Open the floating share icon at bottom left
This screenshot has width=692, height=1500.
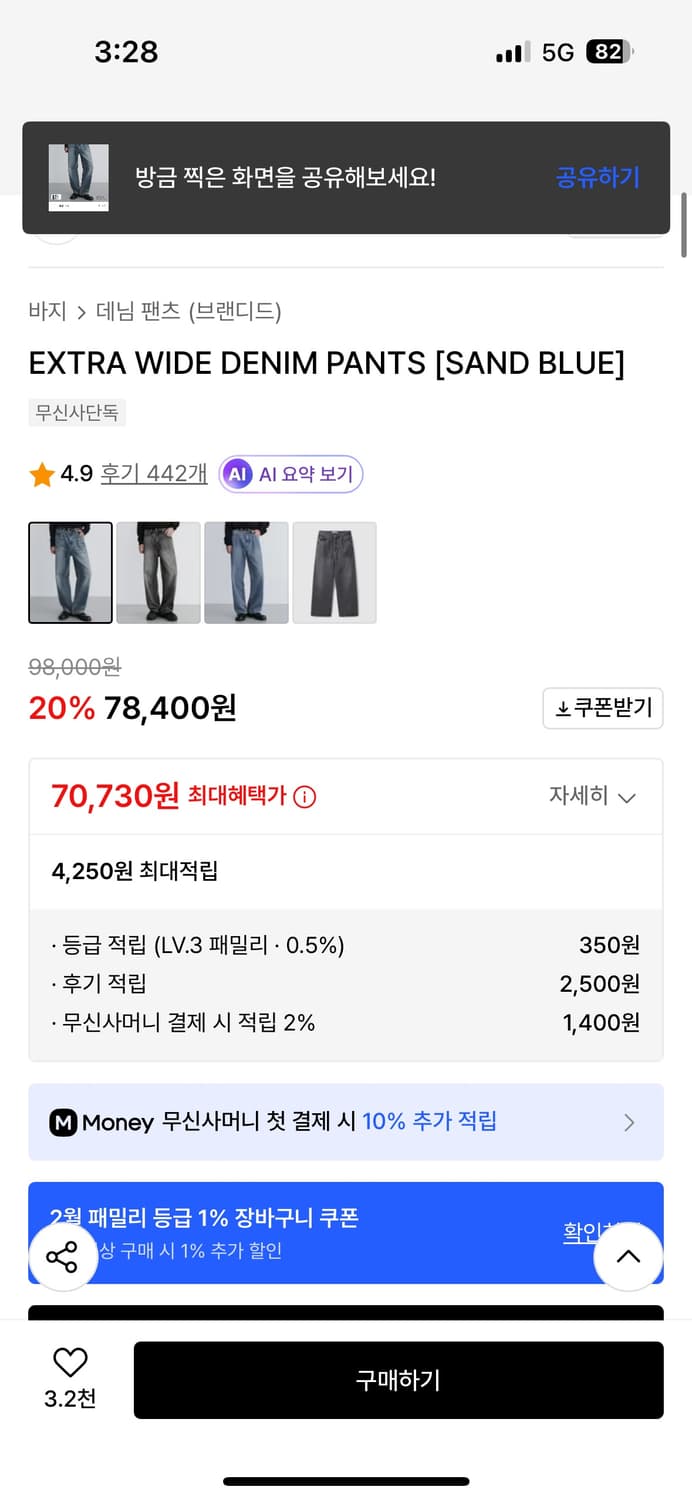[63, 1257]
